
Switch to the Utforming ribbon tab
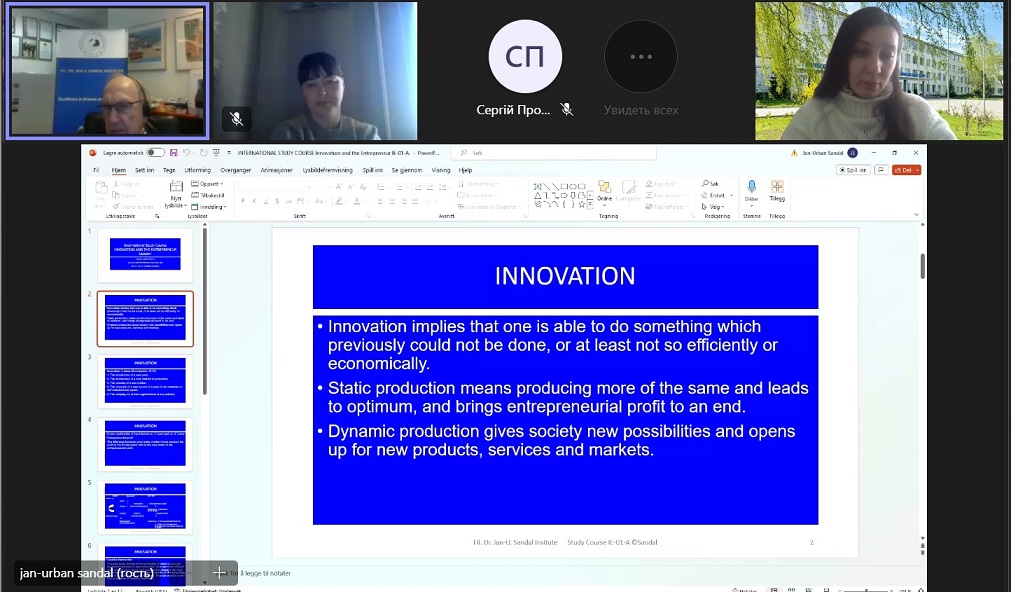pyautogui.click(x=197, y=170)
